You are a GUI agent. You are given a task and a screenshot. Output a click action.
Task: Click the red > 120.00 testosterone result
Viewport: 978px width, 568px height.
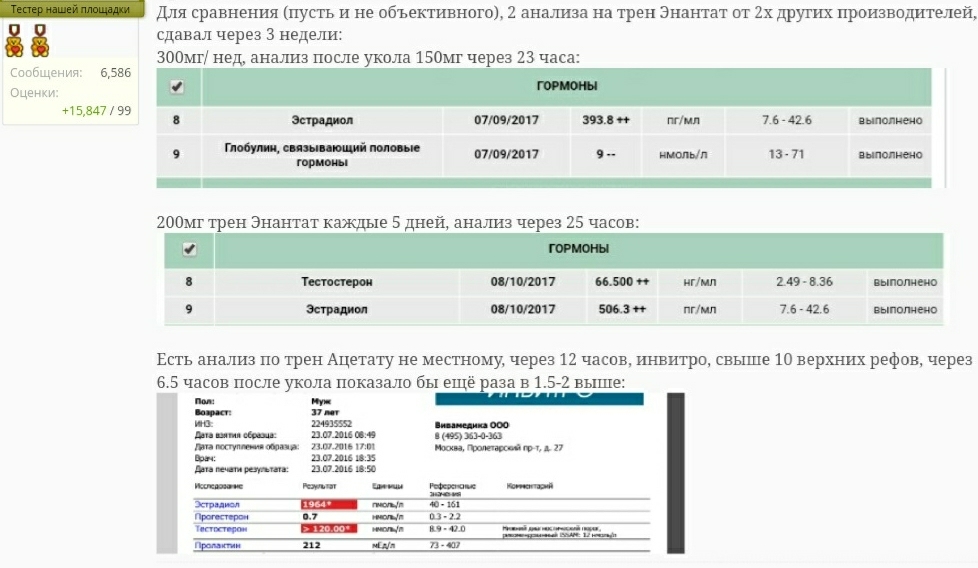coord(329,529)
